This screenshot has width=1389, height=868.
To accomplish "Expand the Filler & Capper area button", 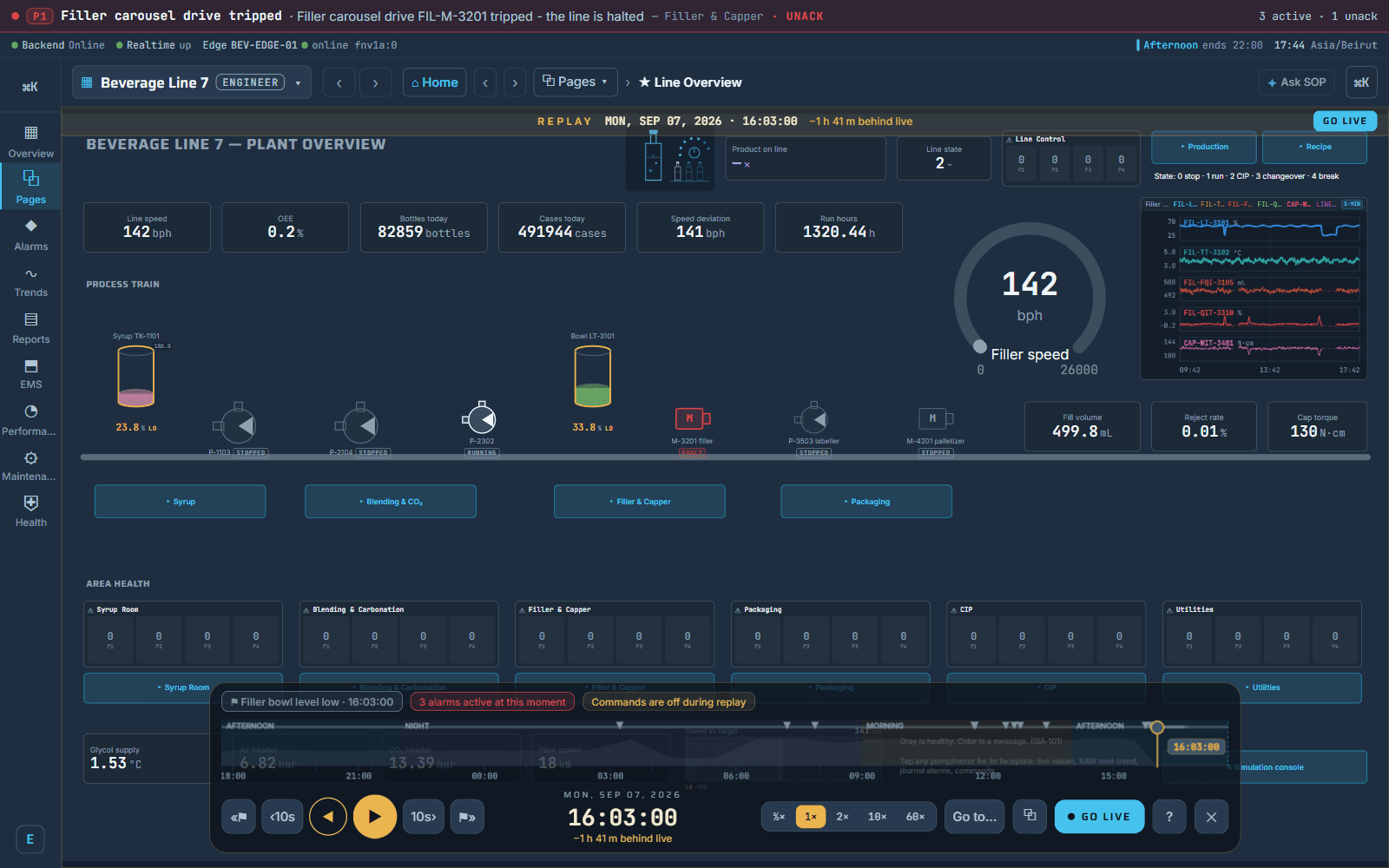I will pos(640,502).
